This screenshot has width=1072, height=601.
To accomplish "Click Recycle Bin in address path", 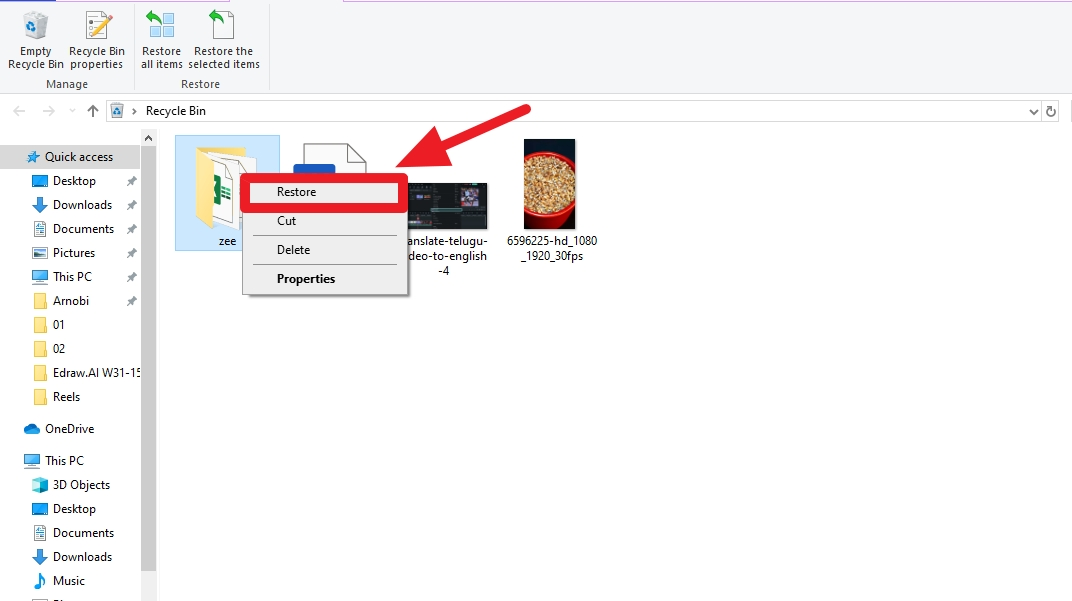I will pos(176,111).
